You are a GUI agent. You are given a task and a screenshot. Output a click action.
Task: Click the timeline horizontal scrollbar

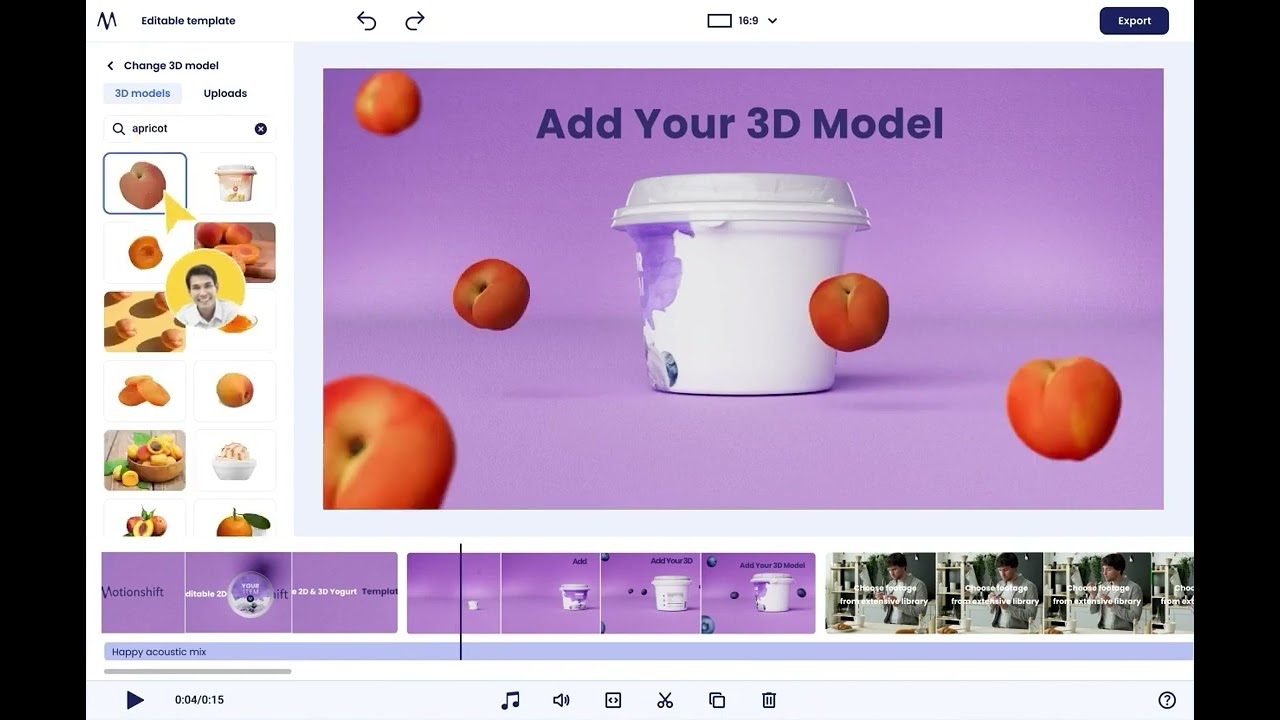pos(198,672)
